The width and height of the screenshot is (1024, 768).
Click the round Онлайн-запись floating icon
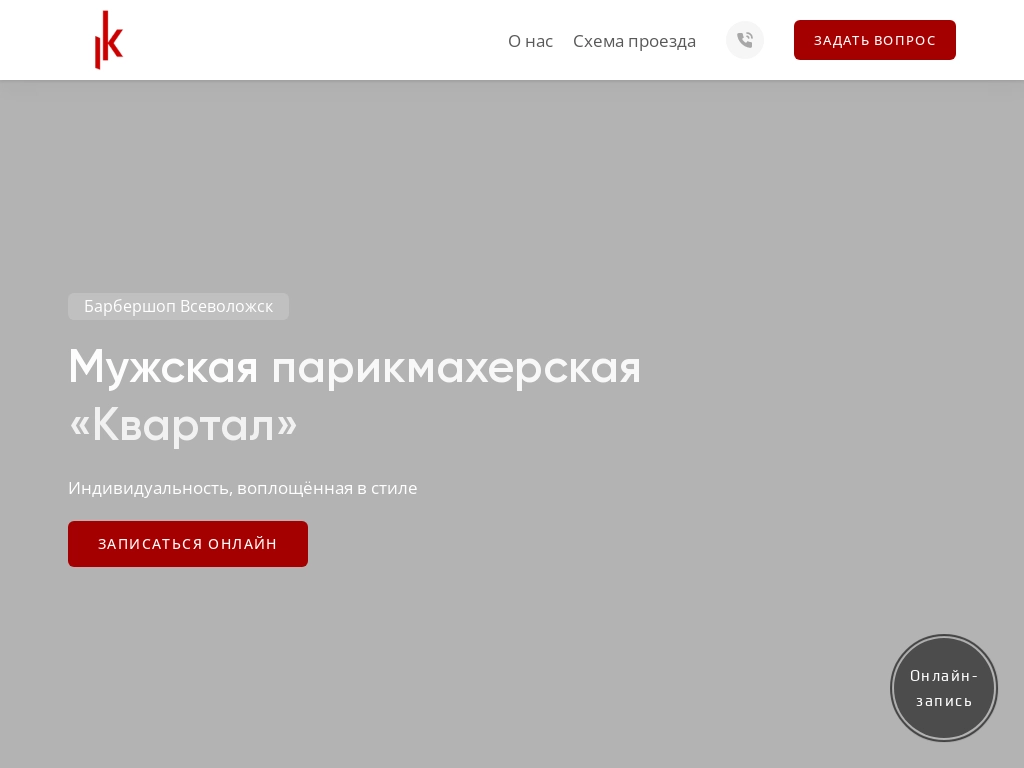pos(944,688)
